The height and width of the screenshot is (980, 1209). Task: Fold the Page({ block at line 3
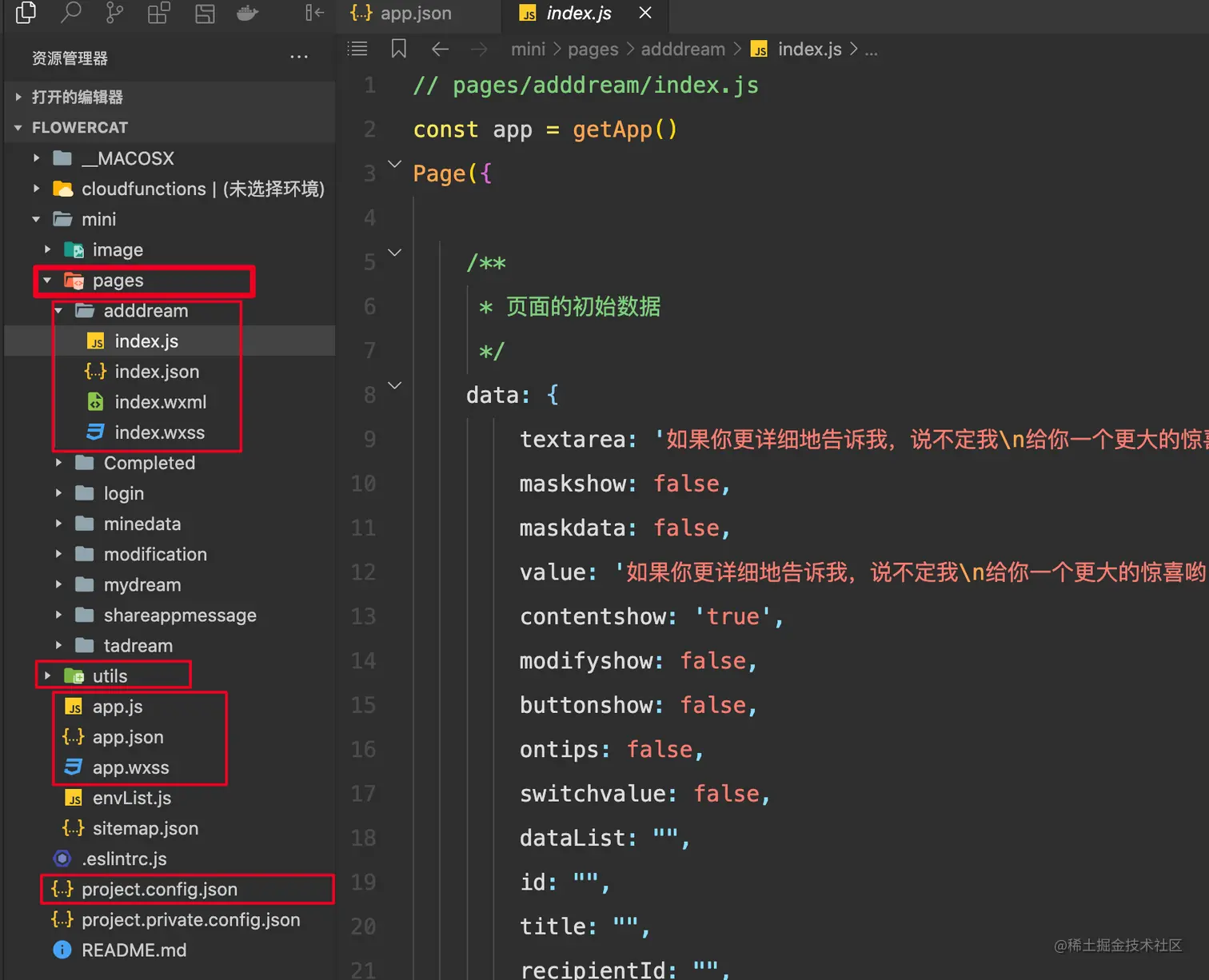coord(394,165)
